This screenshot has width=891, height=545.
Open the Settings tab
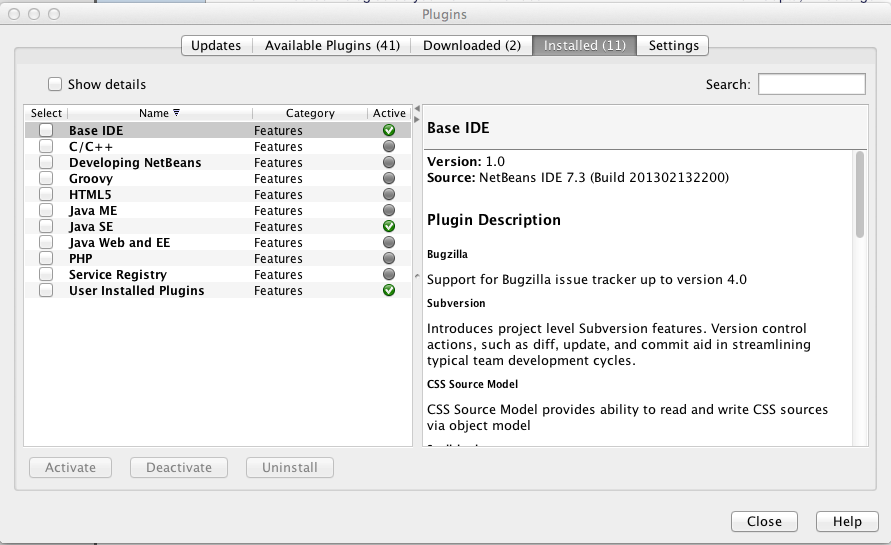673,46
